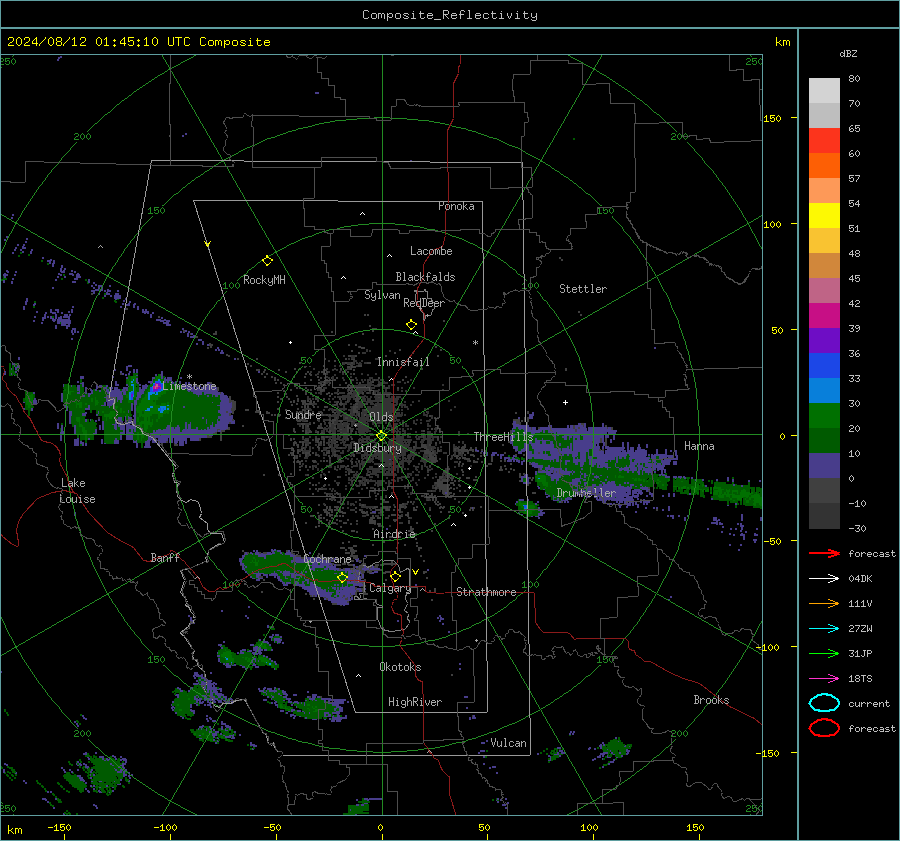Viewport: 900px width, 841px height.
Task: Click the Blackfalds city label
Action: tap(425, 277)
